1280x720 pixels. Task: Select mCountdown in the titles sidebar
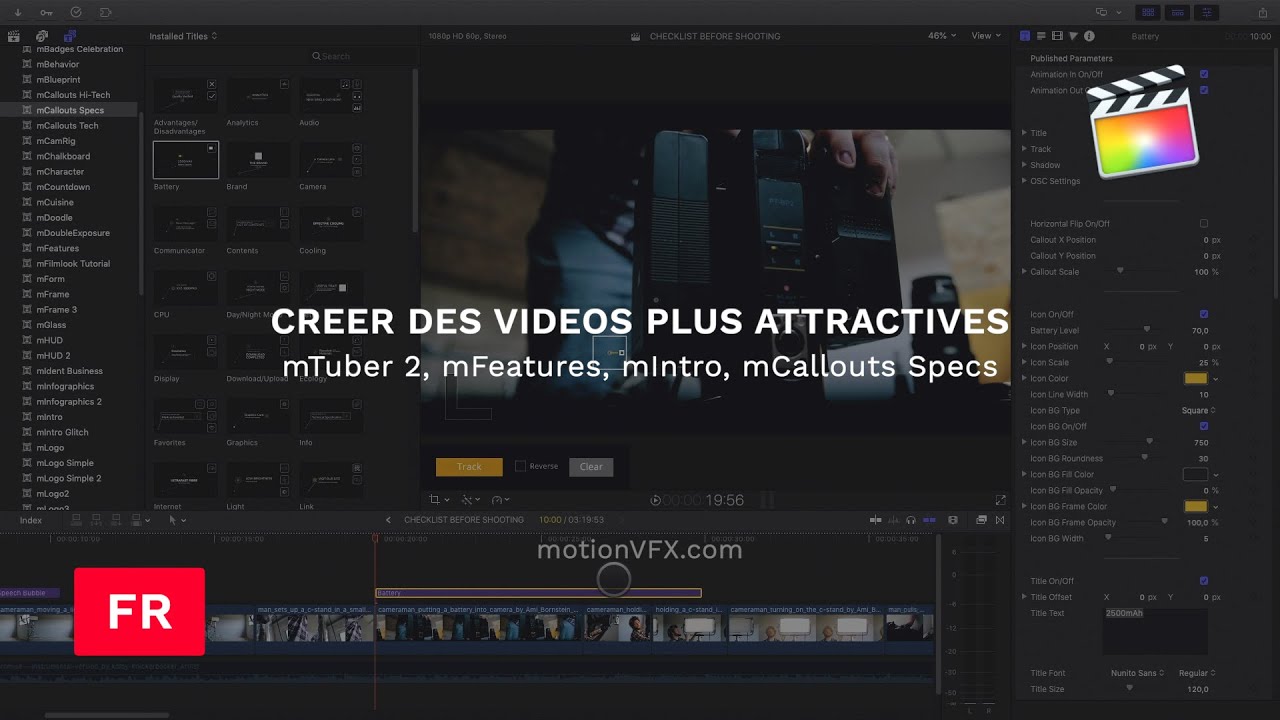(x=63, y=187)
